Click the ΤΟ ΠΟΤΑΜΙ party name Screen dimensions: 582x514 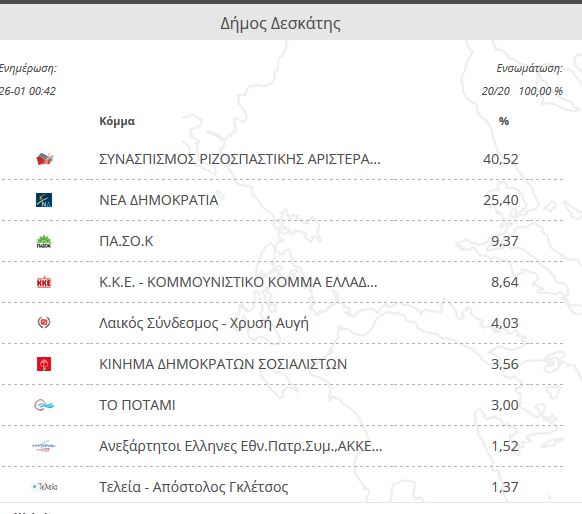coord(137,405)
